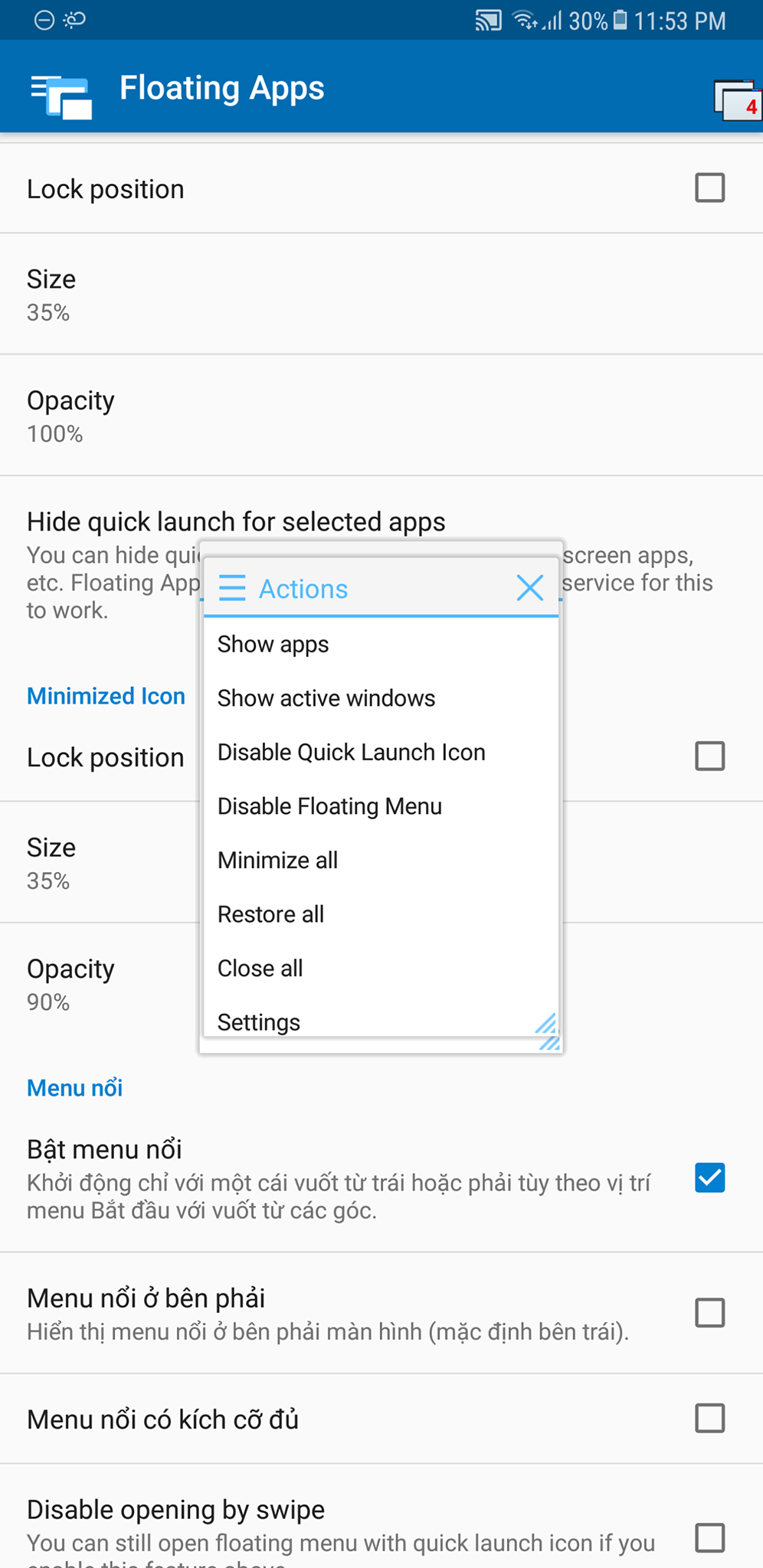This screenshot has width=763, height=1568.
Task: Open the Floating Apps logo menu icon
Action: [61, 94]
